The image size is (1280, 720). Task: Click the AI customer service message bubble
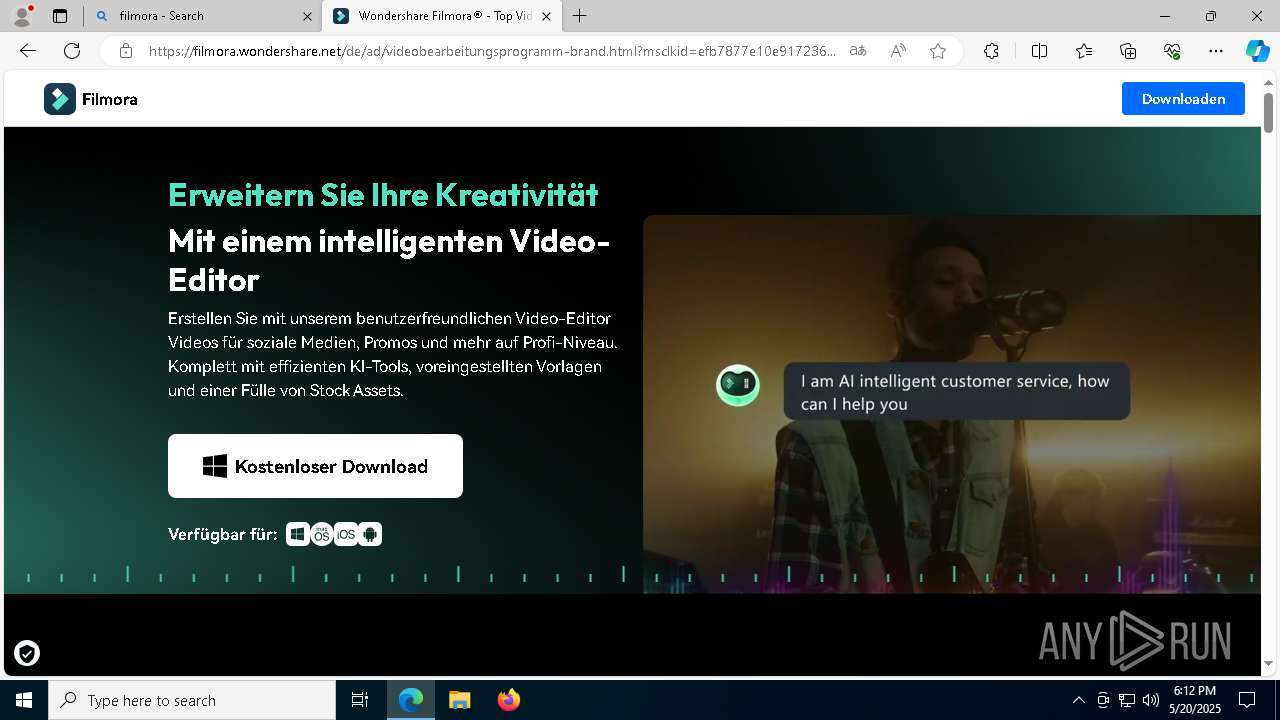click(x=955, y=392)
